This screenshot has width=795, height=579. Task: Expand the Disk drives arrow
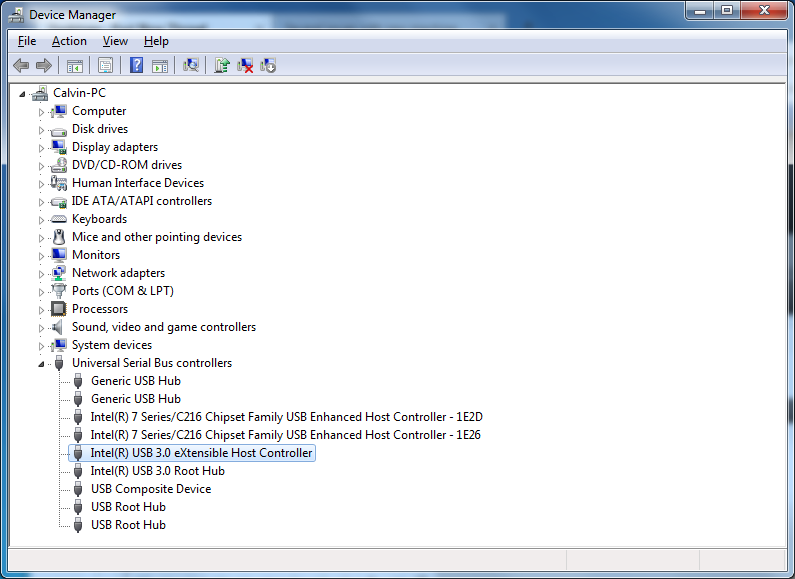point(42,130)
